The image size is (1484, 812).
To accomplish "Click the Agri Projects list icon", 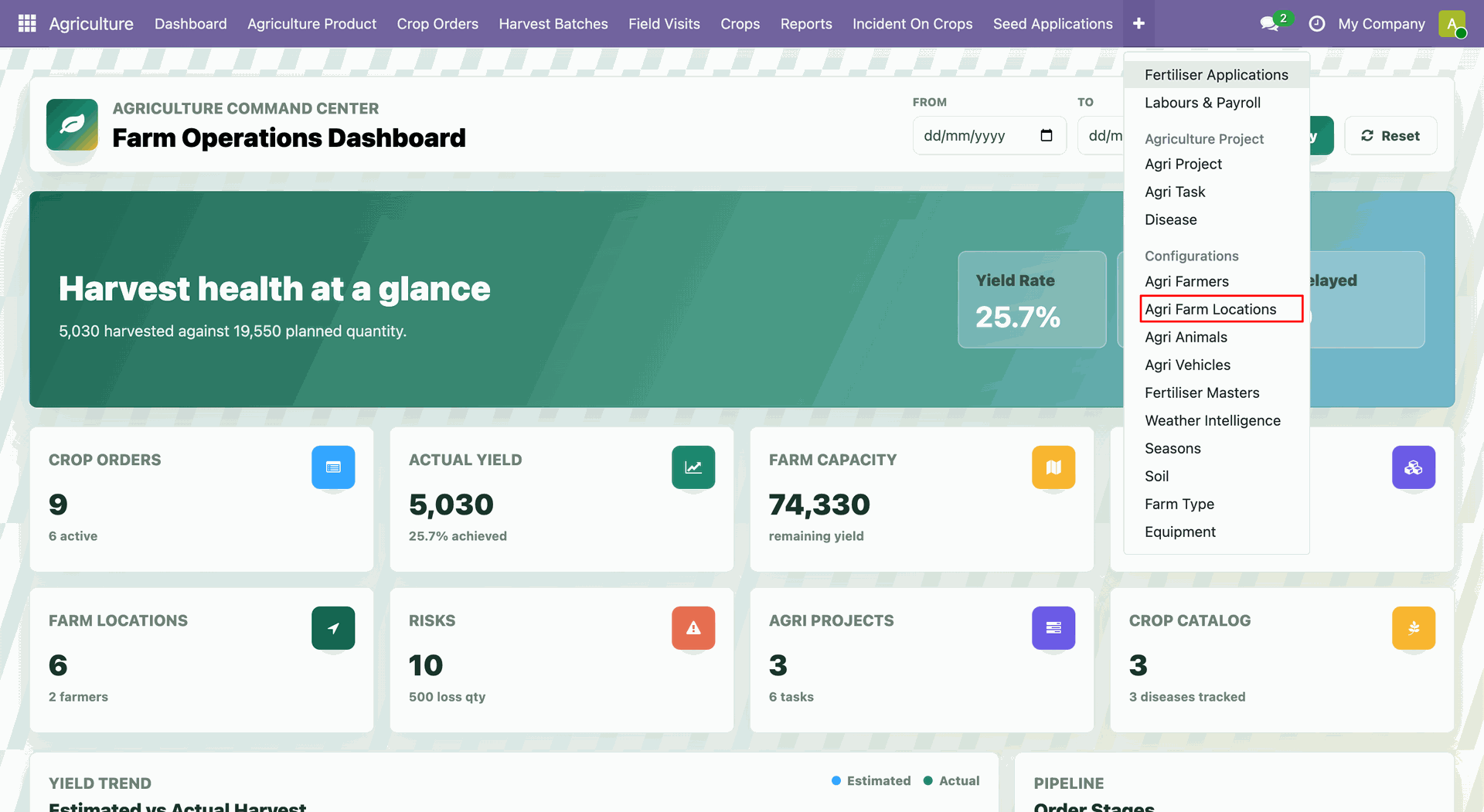I will (1053, 627).
